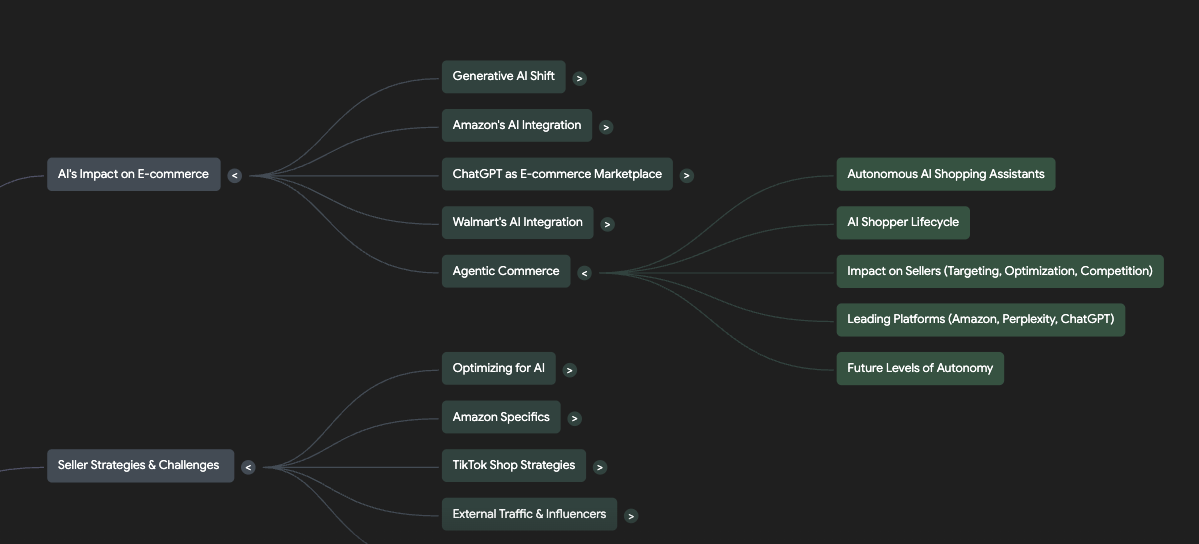1199x544 pixels.
Task: Open Autonomous AI Shopping Assistants node
Action: tap(946, 174)
